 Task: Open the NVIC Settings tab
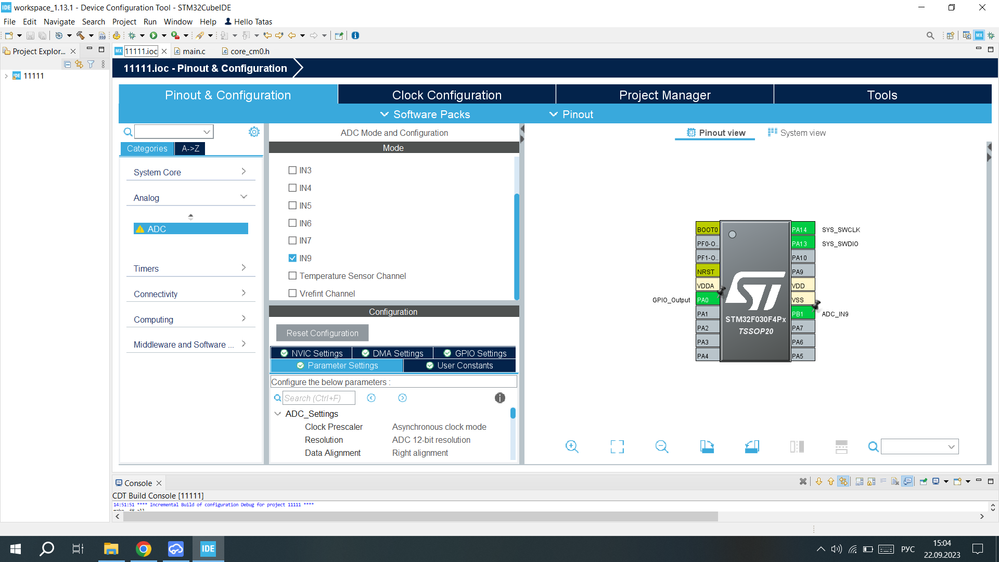pos(312,353)
